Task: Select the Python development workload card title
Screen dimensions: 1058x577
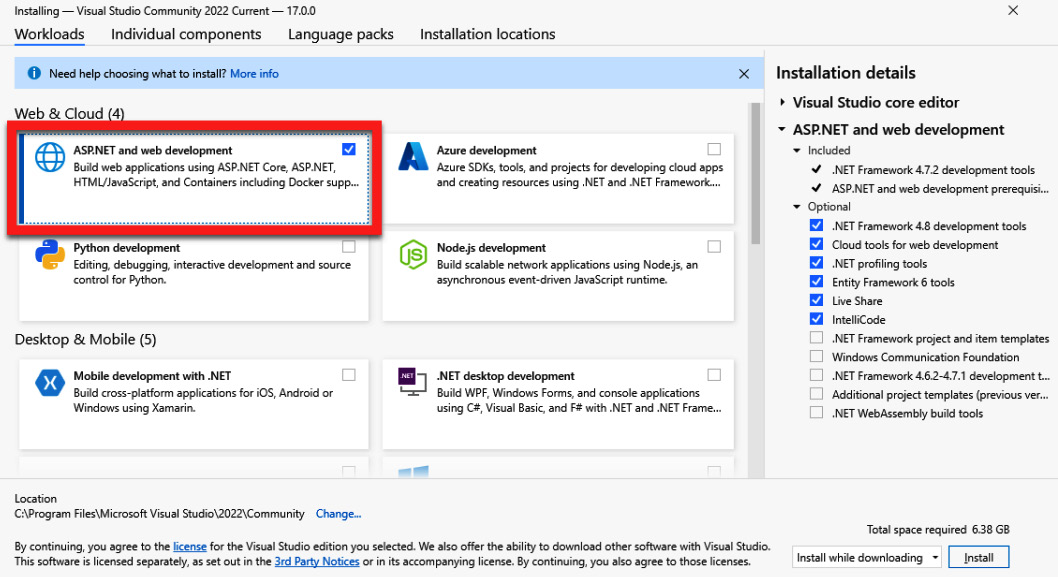Action: (x=127, y=248)
